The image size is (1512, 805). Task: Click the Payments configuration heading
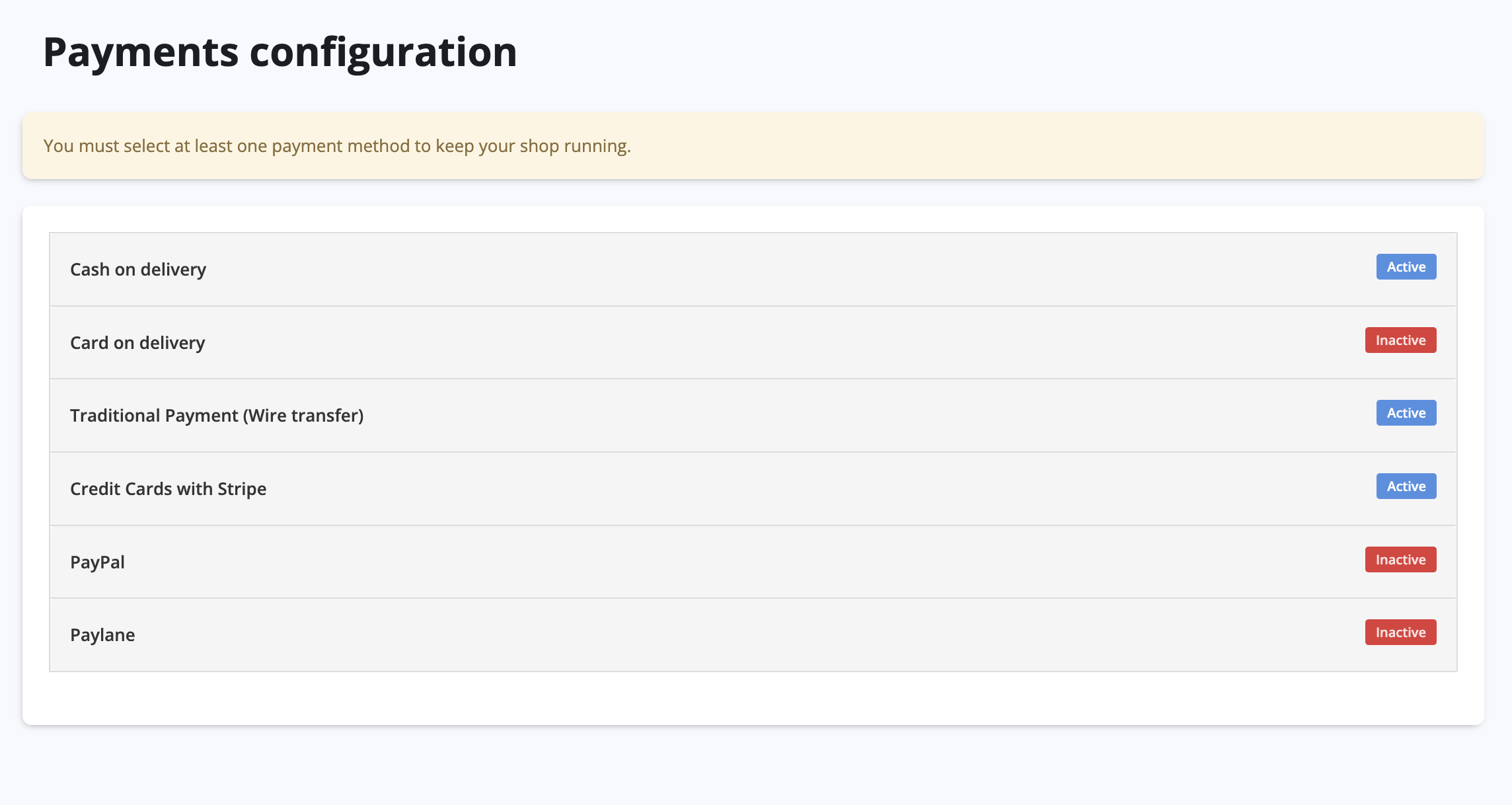(280, 52)
